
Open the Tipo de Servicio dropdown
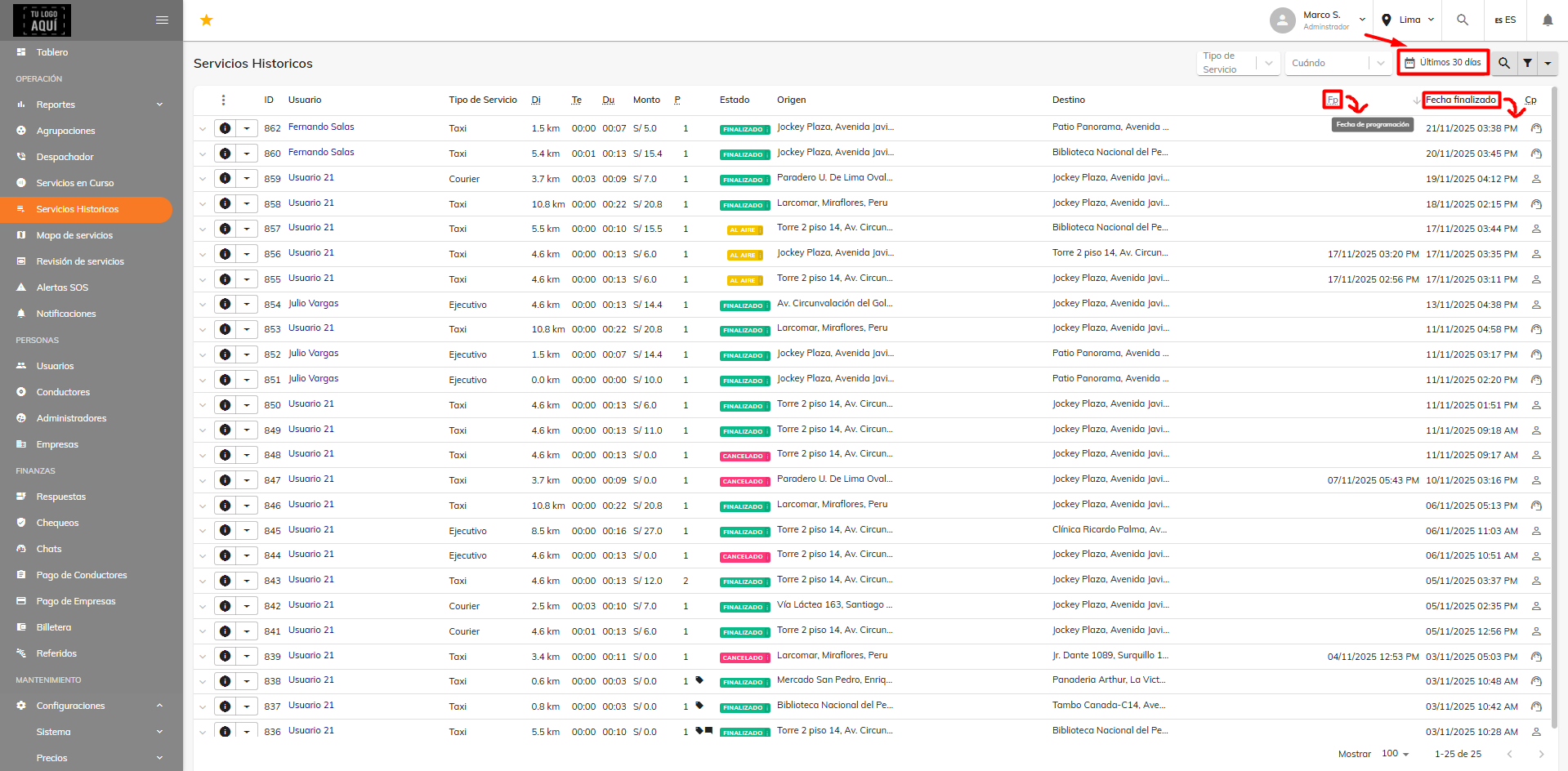click(x=1239, y=63)
